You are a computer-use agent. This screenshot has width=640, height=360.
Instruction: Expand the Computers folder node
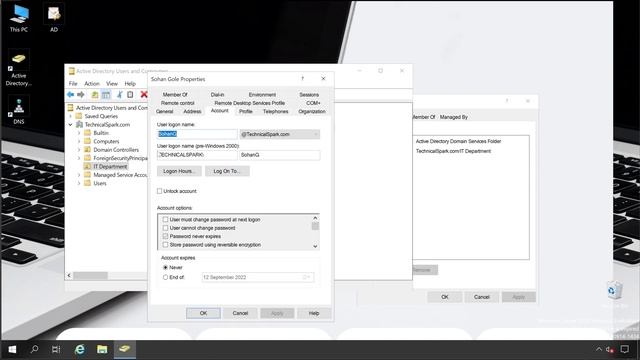pos(79,141)
